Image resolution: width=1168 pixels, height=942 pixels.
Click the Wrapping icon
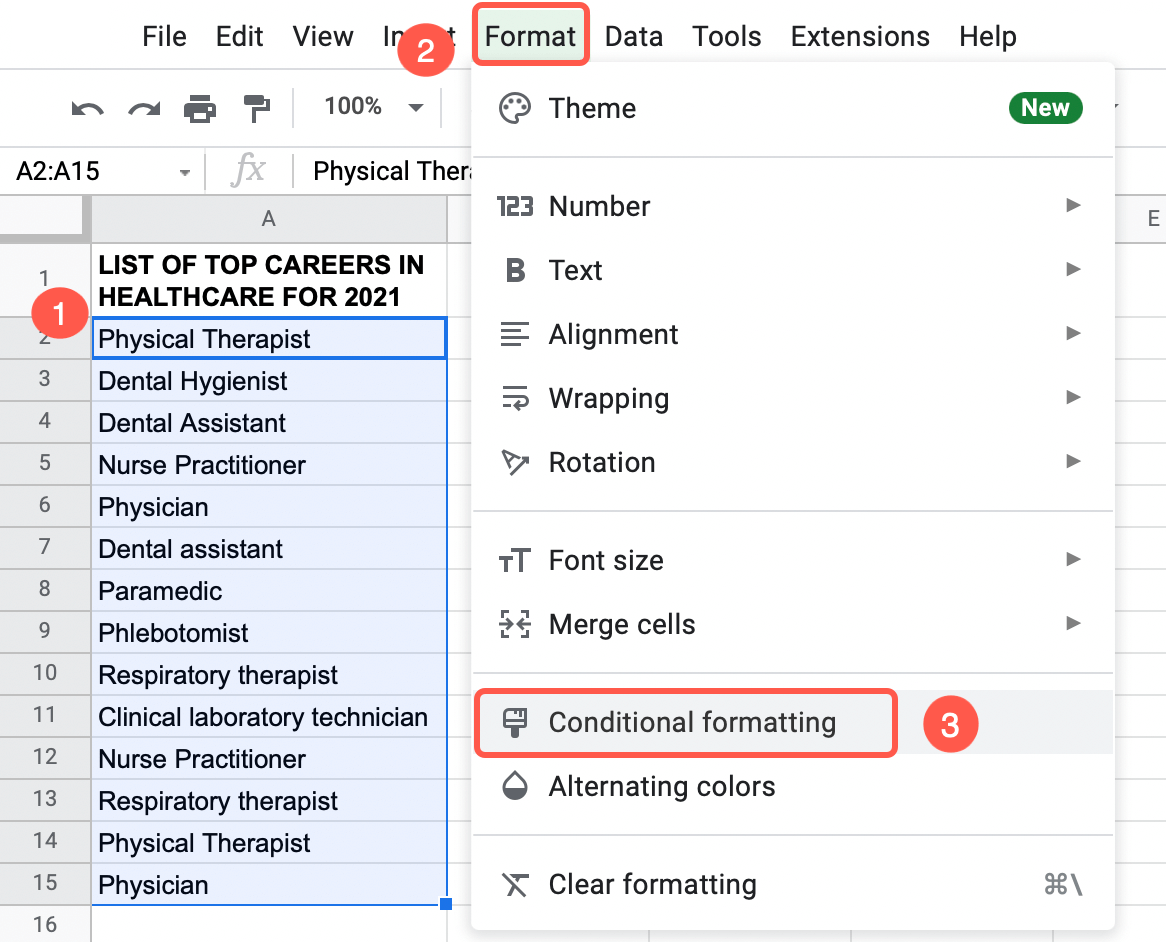pos(513,398)
